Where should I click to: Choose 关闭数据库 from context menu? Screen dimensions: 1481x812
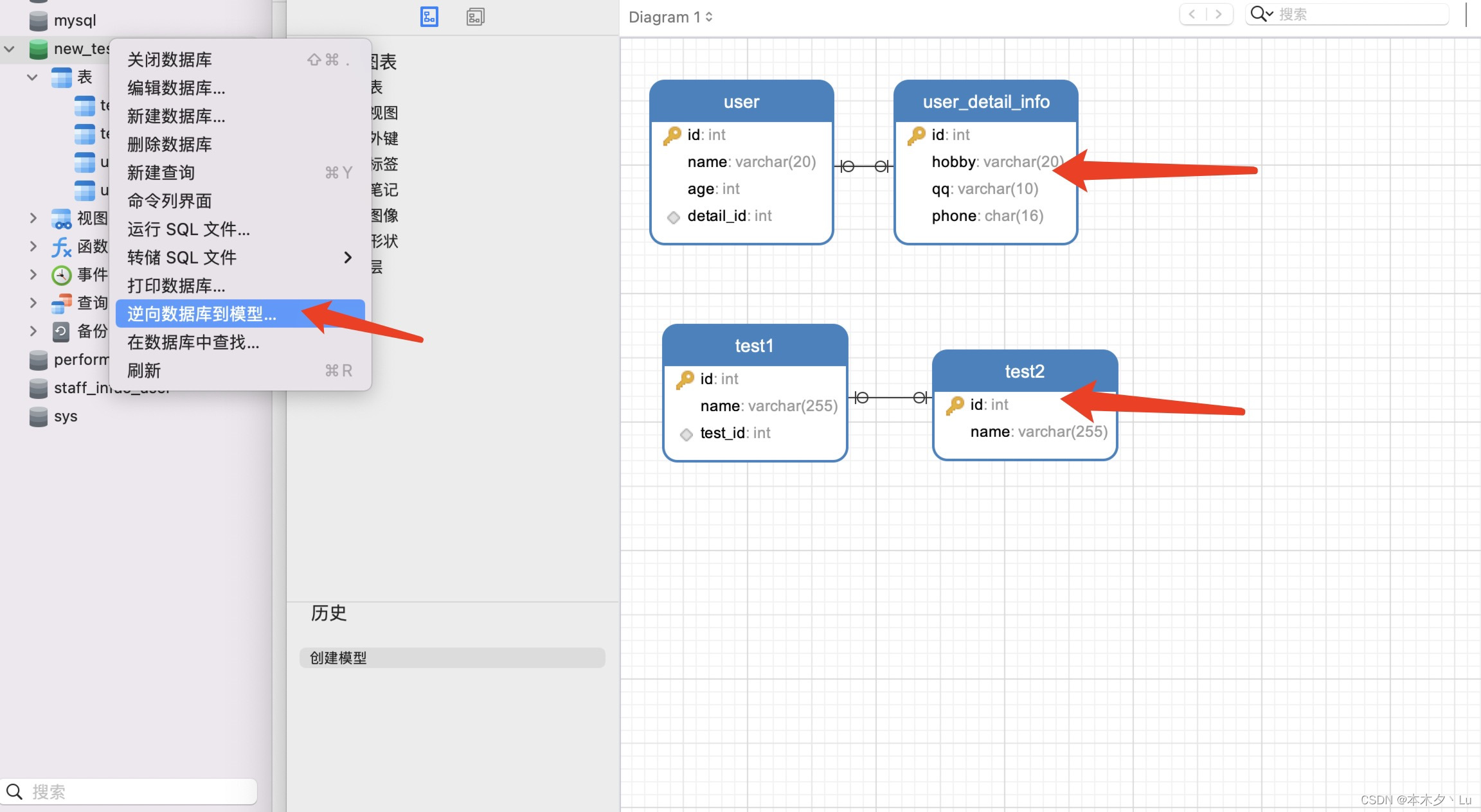[x=240, y=60]
